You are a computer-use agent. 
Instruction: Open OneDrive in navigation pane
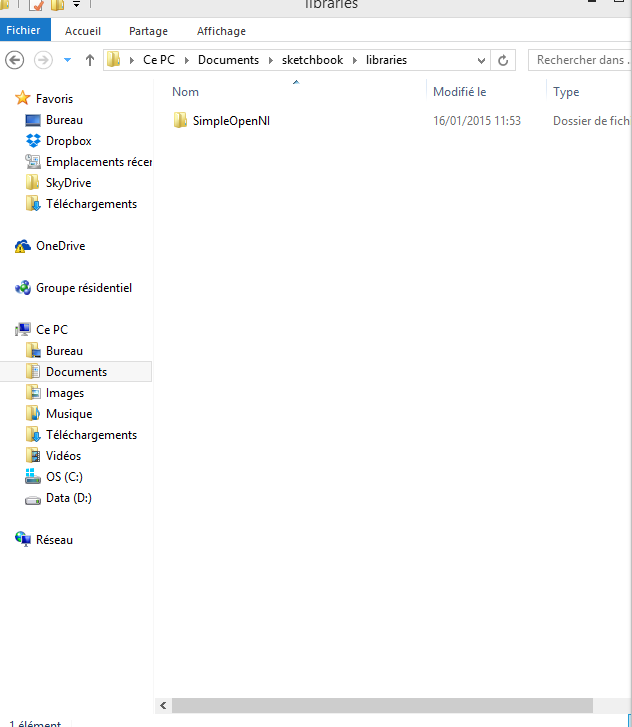coord(60,246)
